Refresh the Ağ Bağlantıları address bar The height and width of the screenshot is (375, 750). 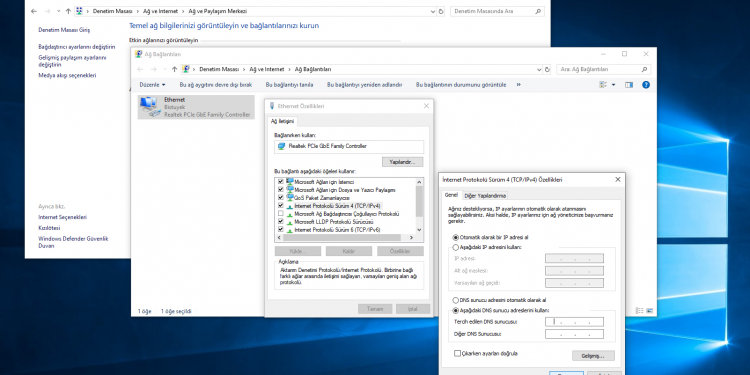547,69
